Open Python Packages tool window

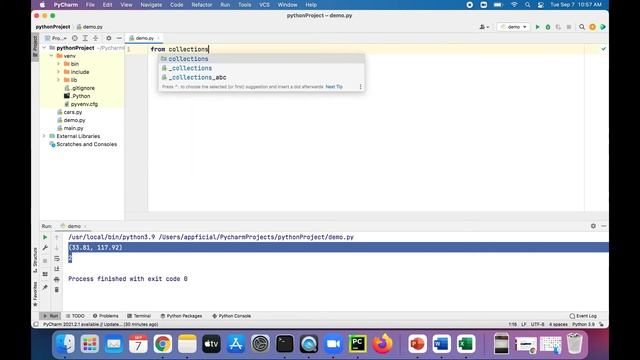[181, 316]
